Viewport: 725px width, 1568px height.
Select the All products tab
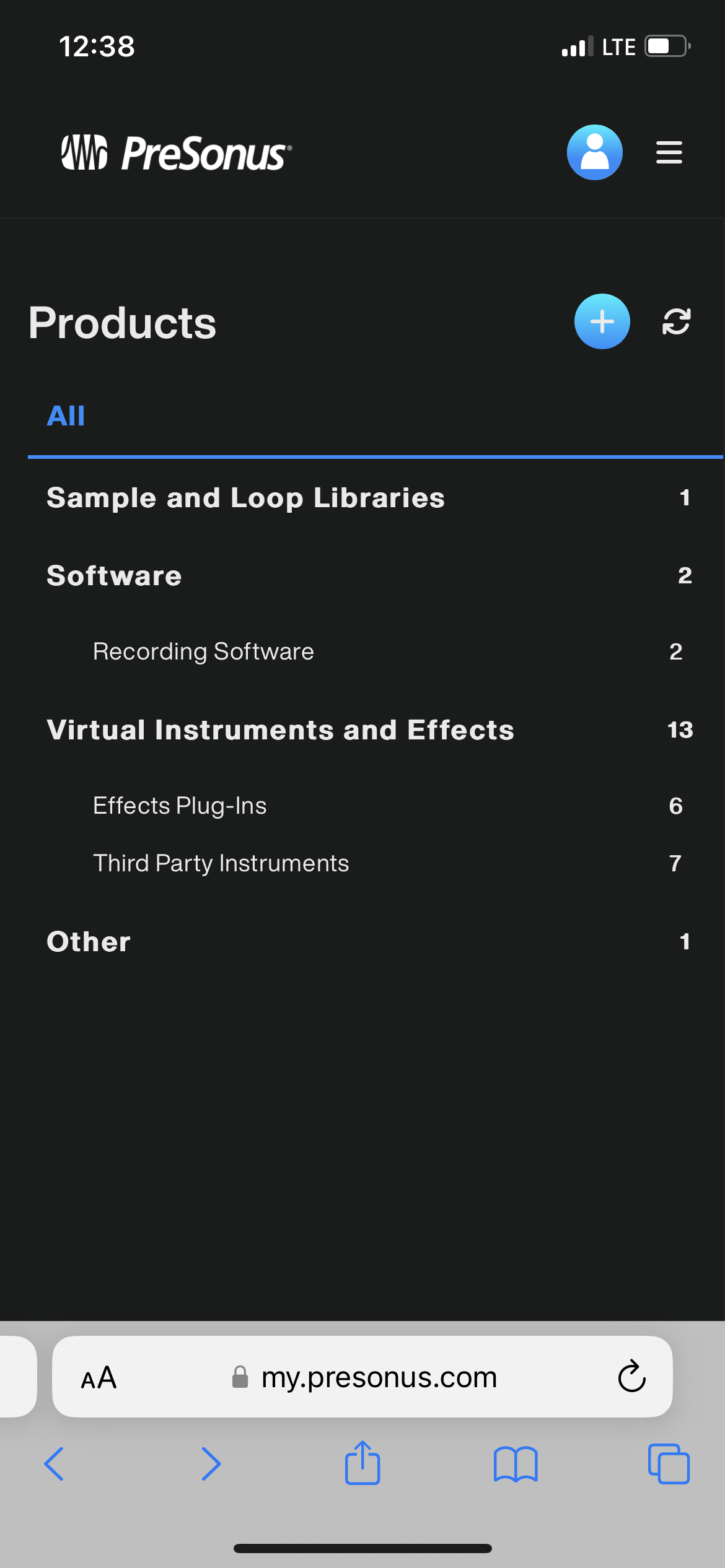(x=66, y=416)
